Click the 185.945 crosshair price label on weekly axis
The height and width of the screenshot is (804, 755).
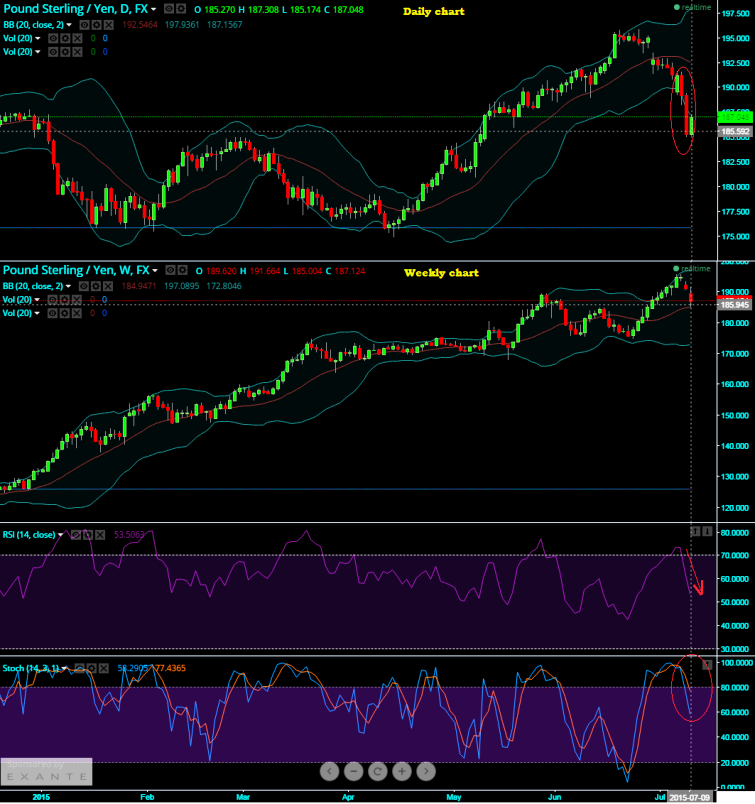[x=735, y=305]
